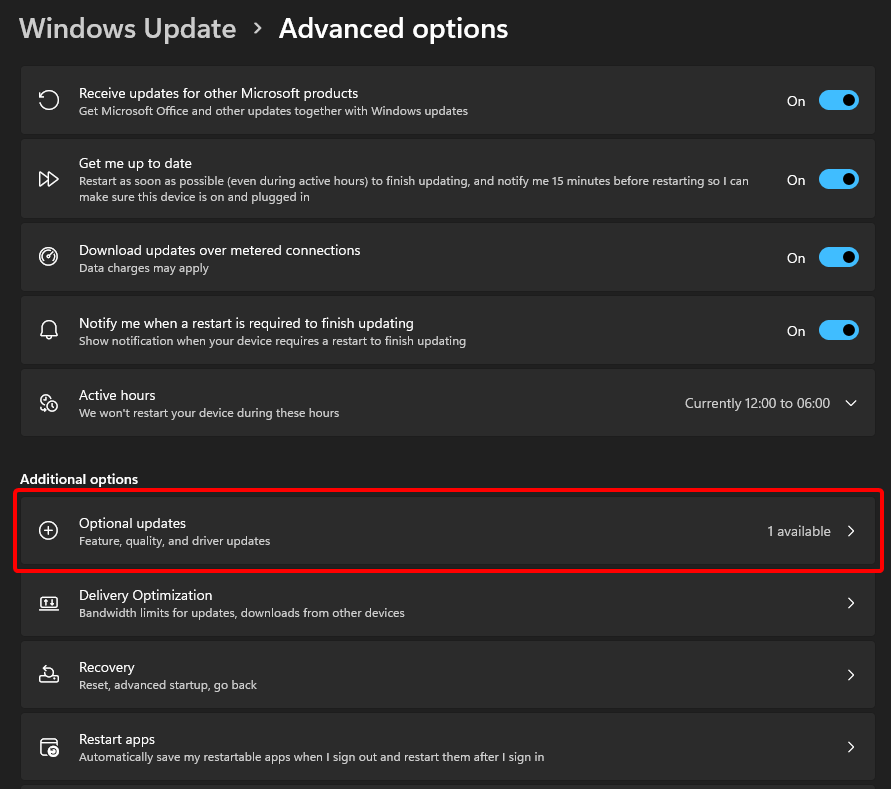
Task: Click "Reset, advanced startup, go back" description
Action: coord(168,685)
